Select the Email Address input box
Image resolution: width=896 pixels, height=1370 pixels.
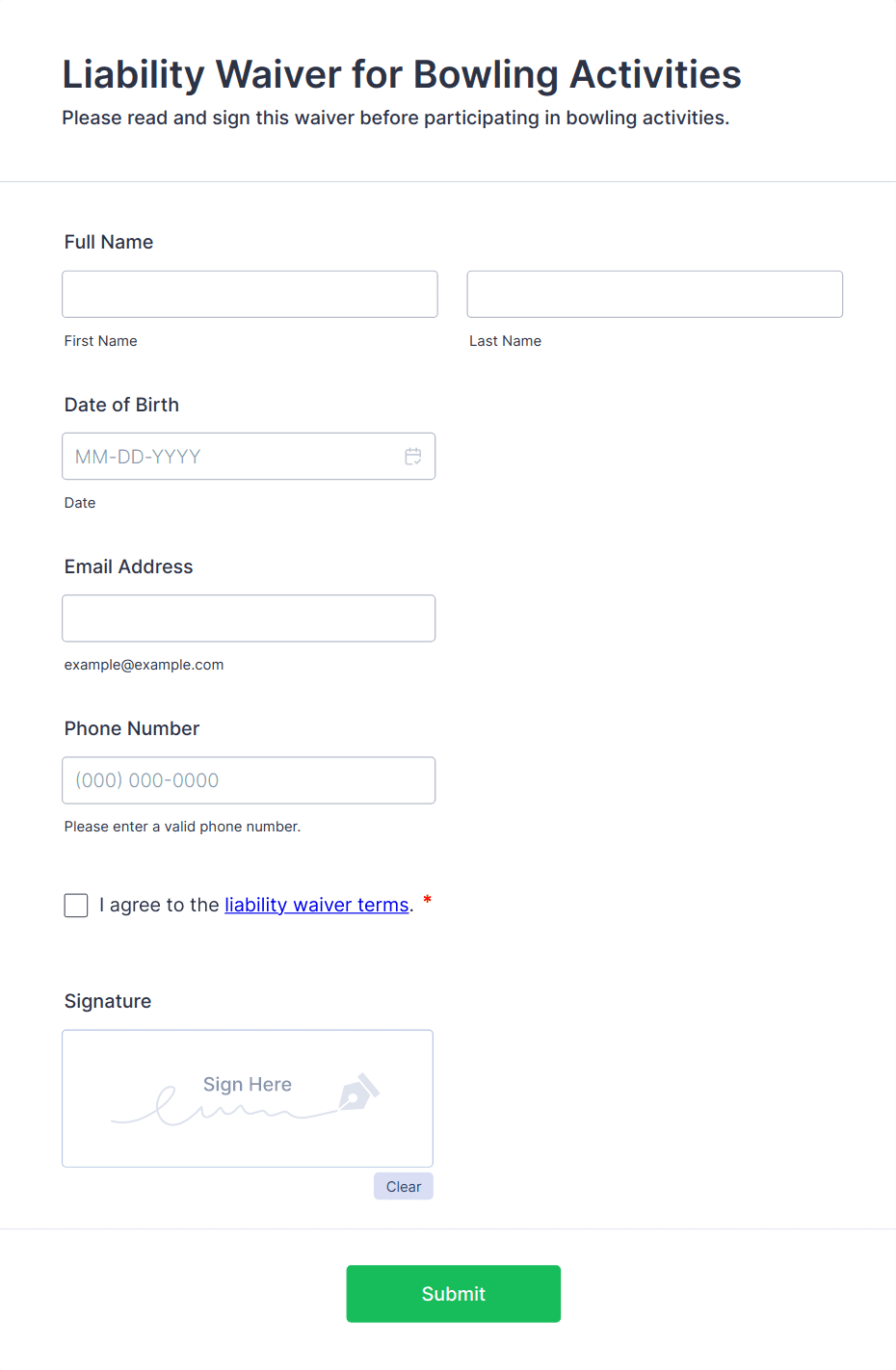point(249,619)
